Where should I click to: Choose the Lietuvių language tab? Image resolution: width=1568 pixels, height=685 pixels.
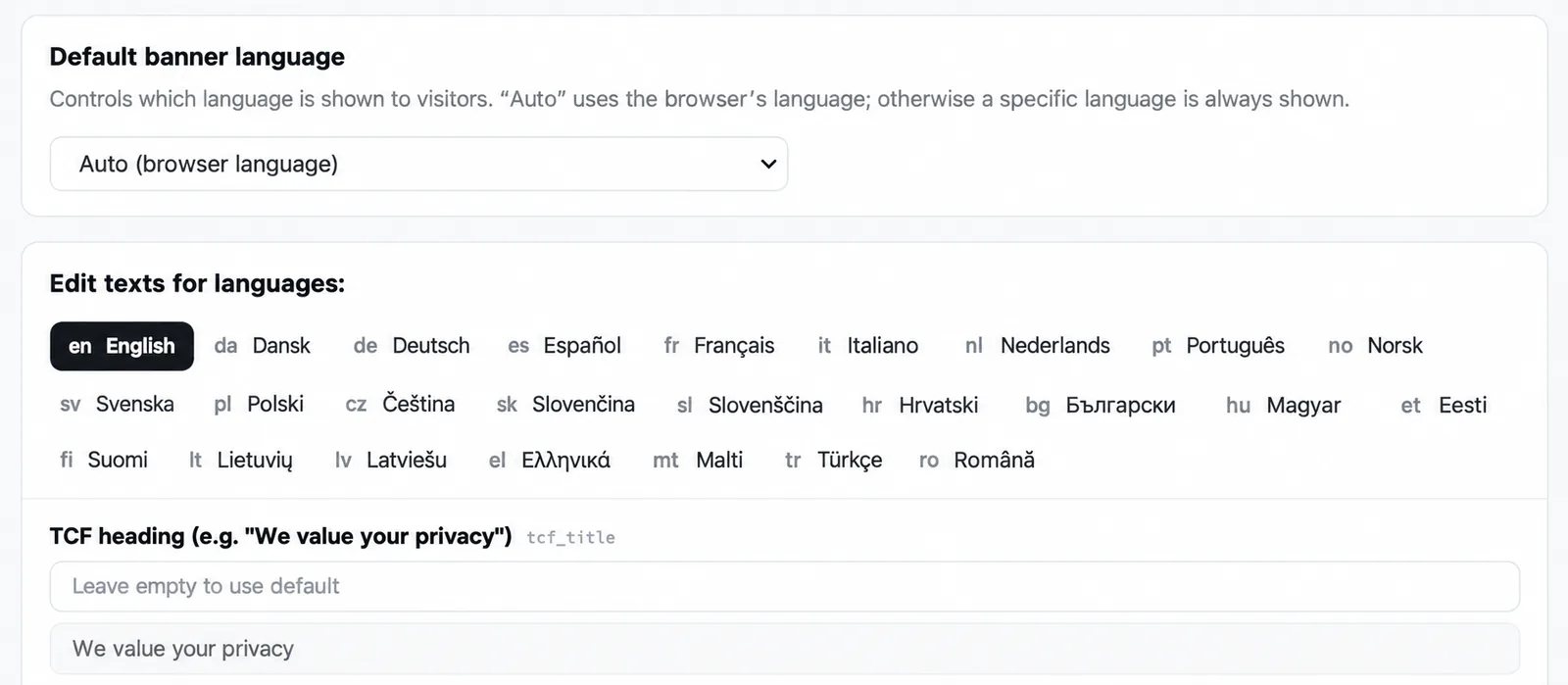(x=240, y=460)
